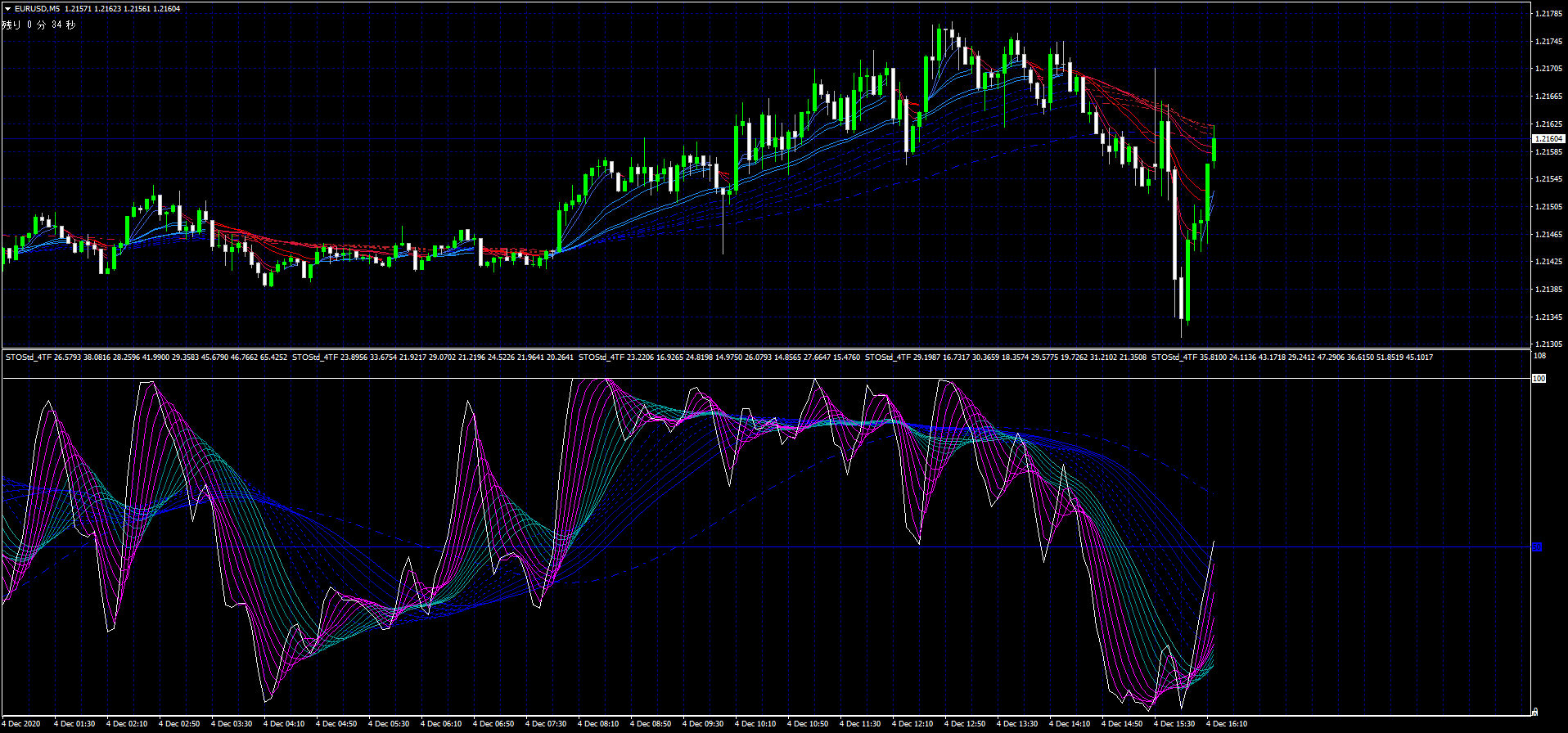Click the STOStd_4TF label starting with 35.8100
The width and height of the screenshot is (1568, 733).
[x=1292, y=358]
